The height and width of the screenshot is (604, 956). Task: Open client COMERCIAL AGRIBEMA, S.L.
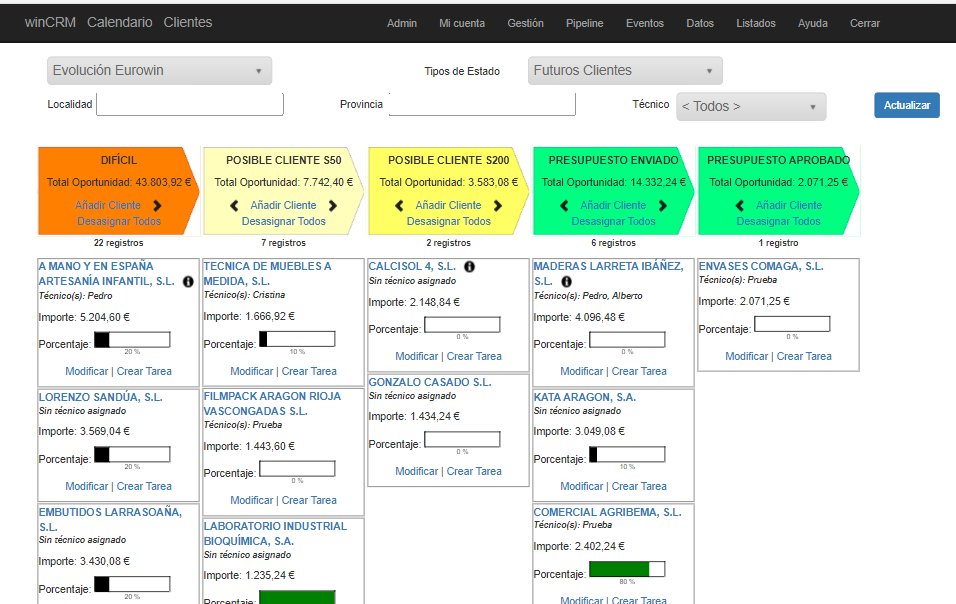[x=607, y=512]
